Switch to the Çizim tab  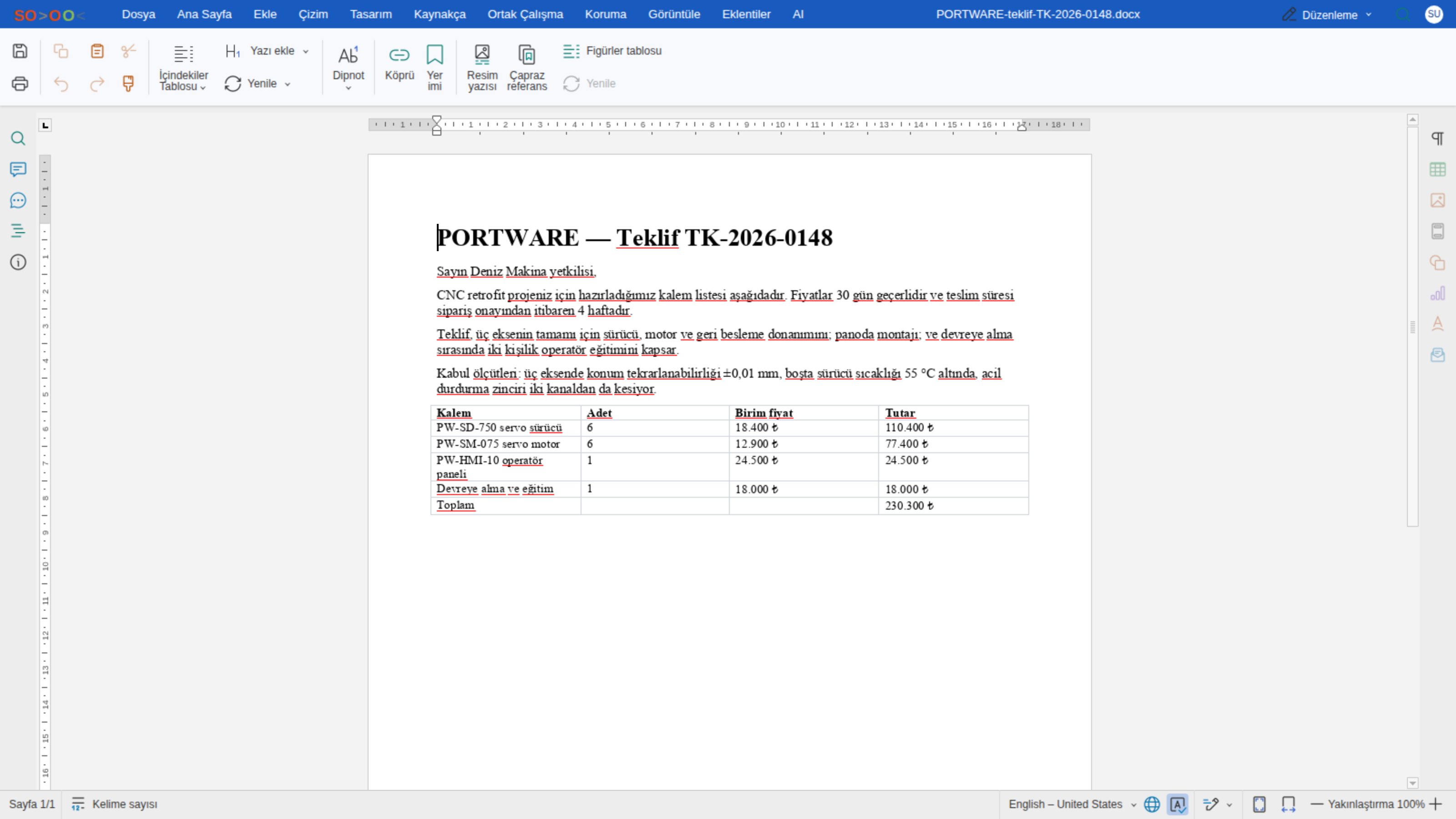pos(313,14)
